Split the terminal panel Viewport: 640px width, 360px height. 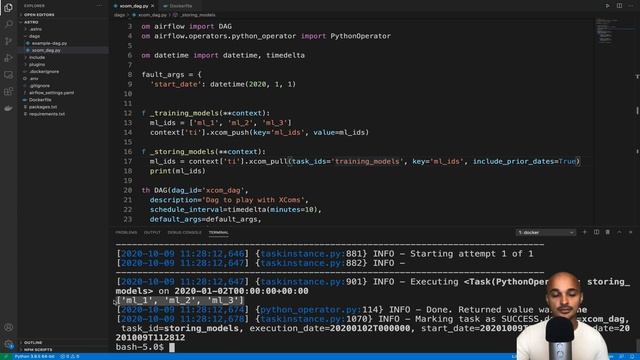click(596, 232)
